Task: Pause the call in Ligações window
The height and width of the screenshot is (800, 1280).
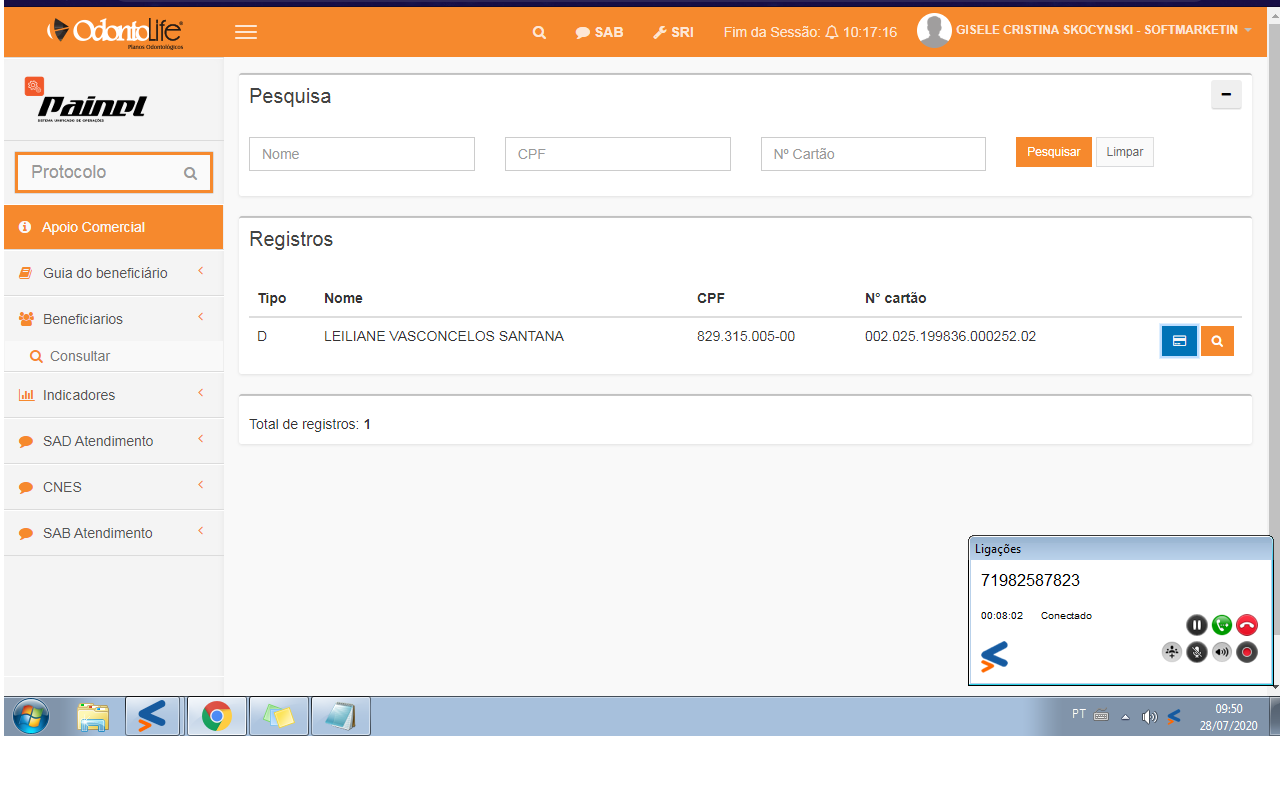Action: (x=1197, y=625)
